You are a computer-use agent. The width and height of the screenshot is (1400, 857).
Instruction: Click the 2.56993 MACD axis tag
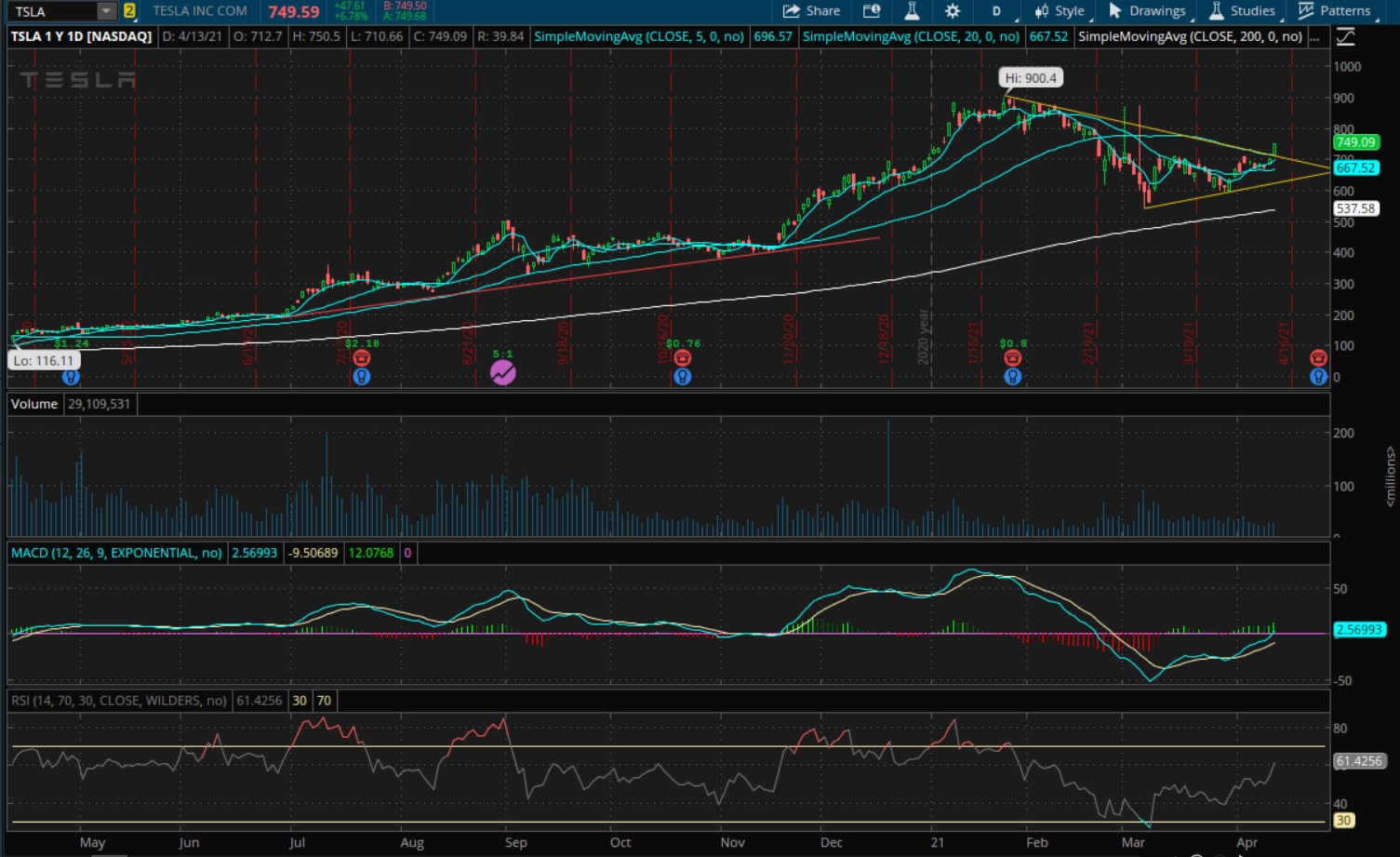point(1359,630)
